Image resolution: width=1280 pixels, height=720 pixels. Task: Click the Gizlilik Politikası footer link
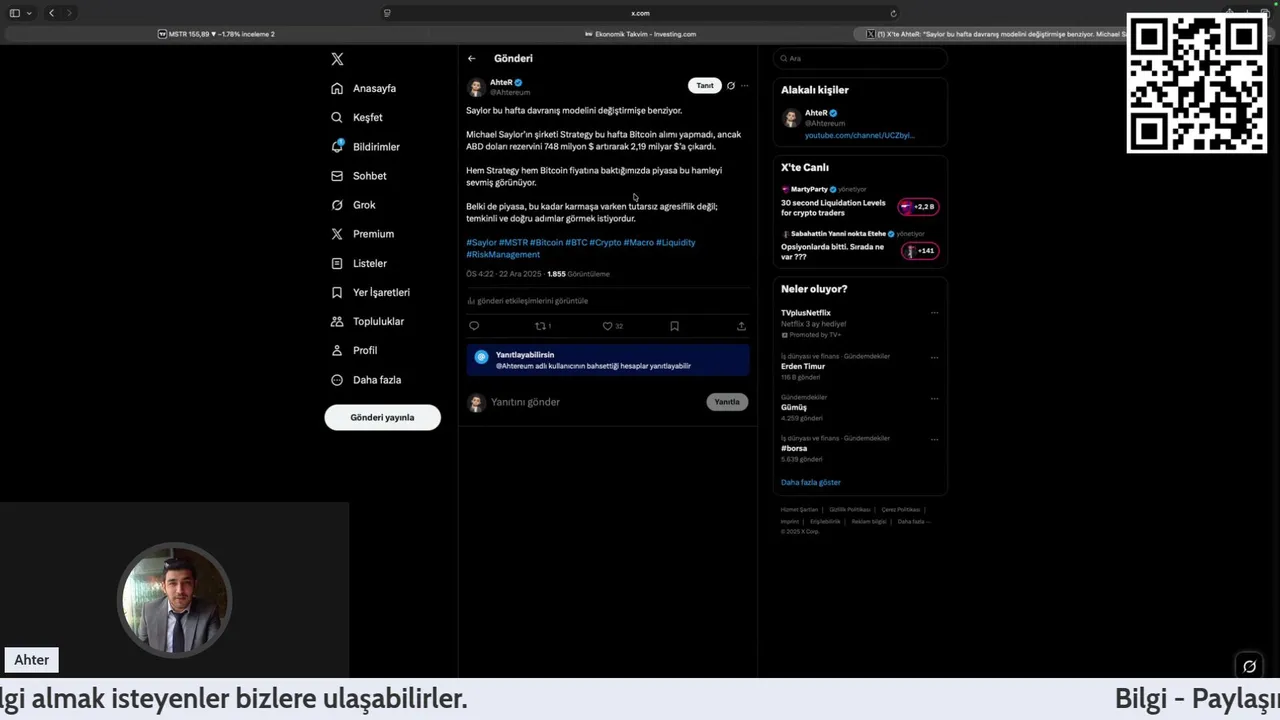point(849,509)
